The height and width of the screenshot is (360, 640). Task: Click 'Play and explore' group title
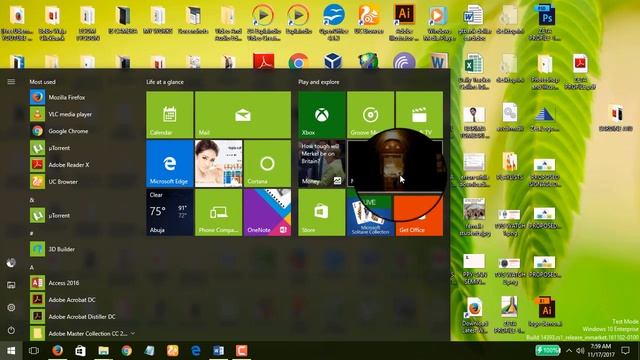coord(319,82)
